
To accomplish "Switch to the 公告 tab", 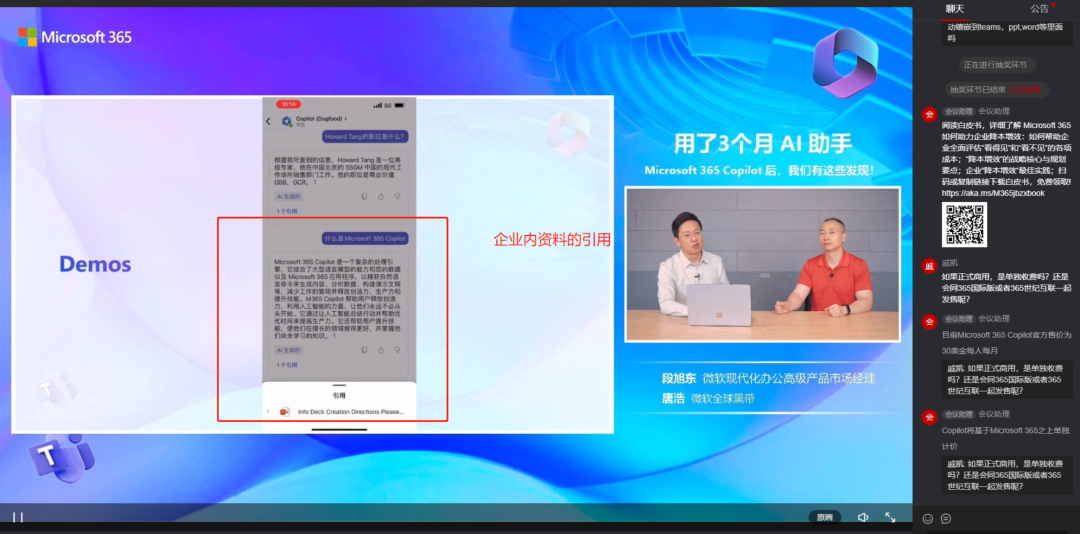I will (x=1039, y=8).
